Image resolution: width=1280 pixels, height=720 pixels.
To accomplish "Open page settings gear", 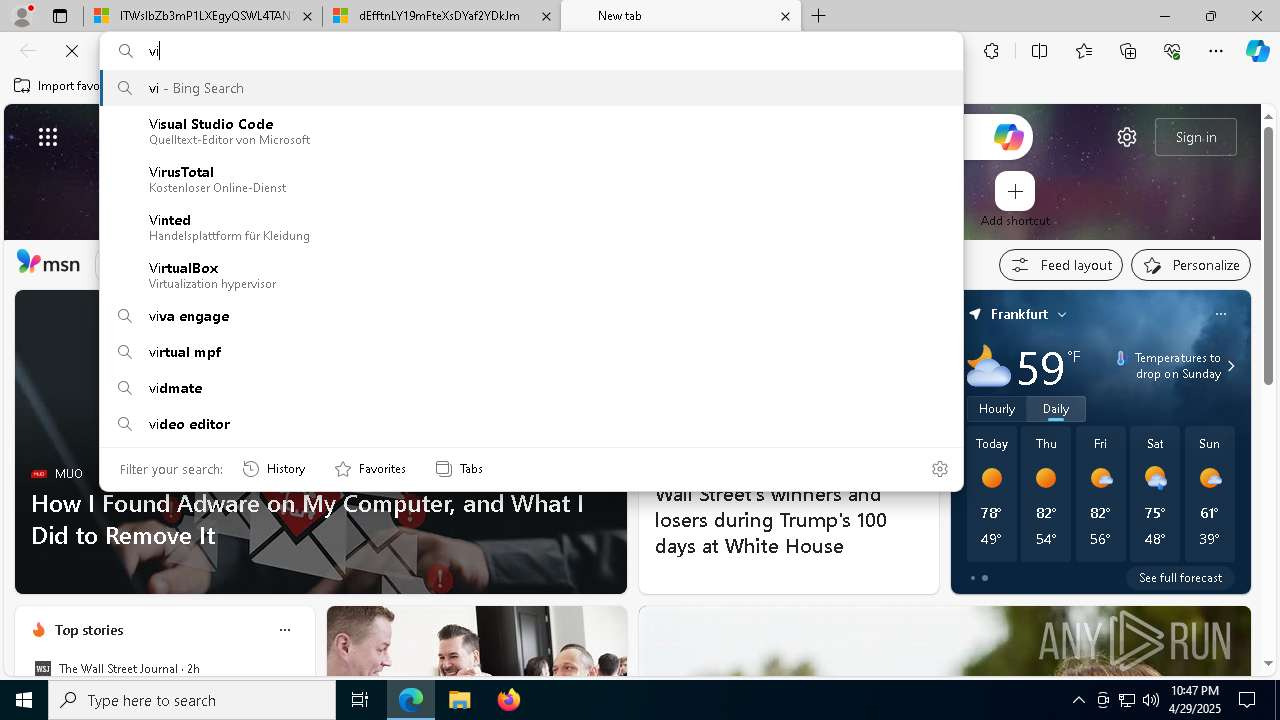I will click(1127, 137).
